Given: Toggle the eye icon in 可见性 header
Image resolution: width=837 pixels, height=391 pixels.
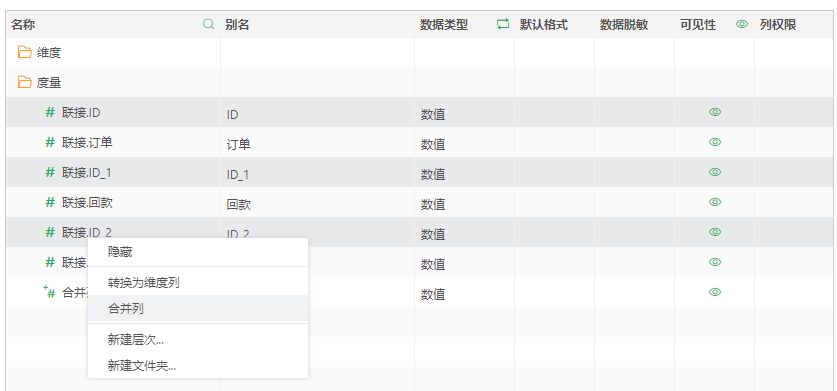Looking at the screenshot, I should pos(741,24).
